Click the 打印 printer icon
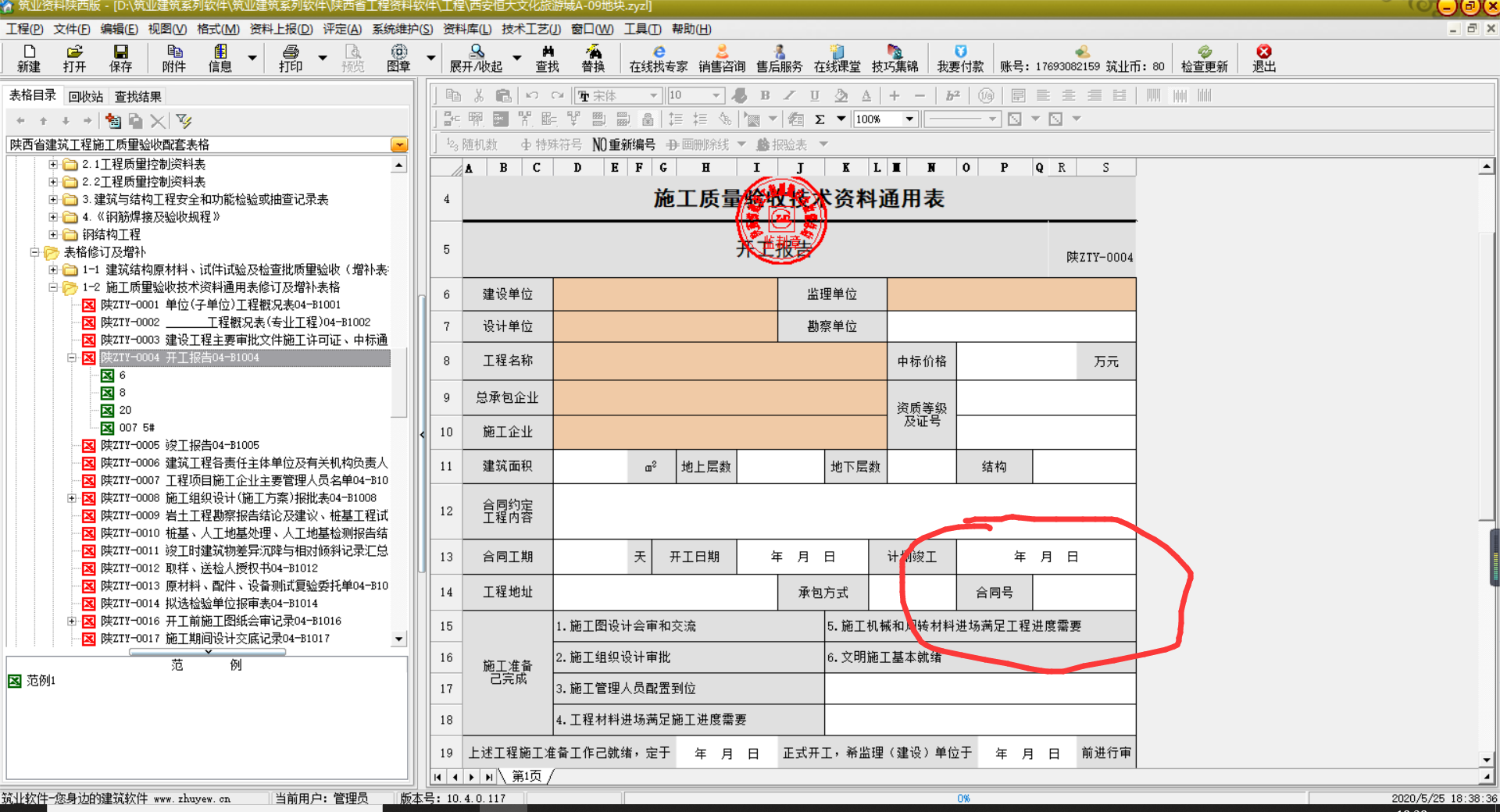 coord(291,58)
